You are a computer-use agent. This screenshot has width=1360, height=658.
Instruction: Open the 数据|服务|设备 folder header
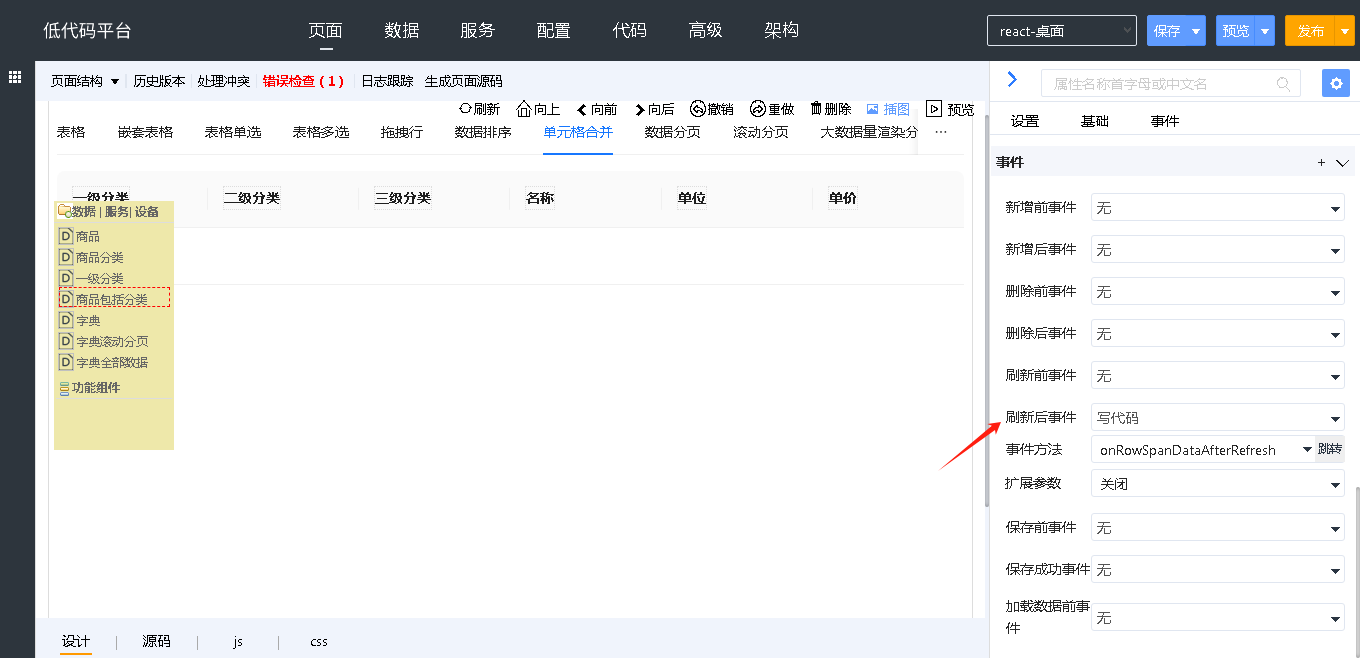tap(108, 211)
